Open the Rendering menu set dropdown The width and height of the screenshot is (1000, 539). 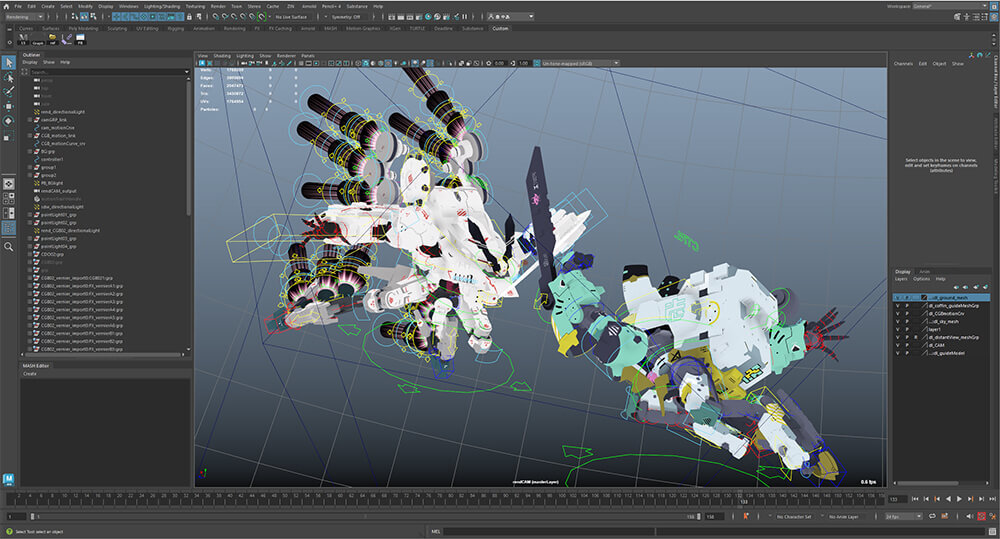(x=24, y=17)
